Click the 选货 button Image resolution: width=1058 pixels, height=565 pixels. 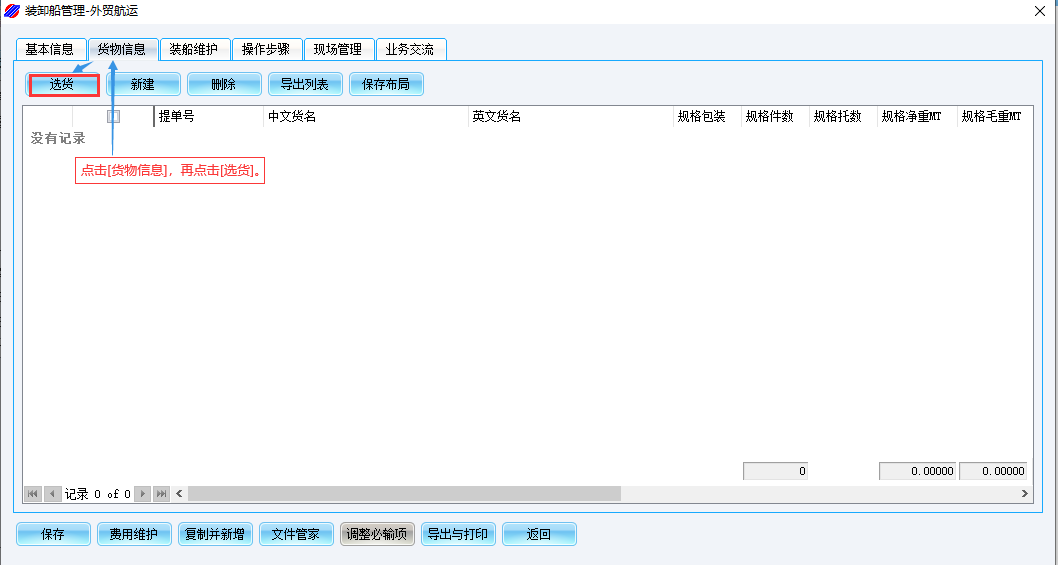click(x=63, y=85)
